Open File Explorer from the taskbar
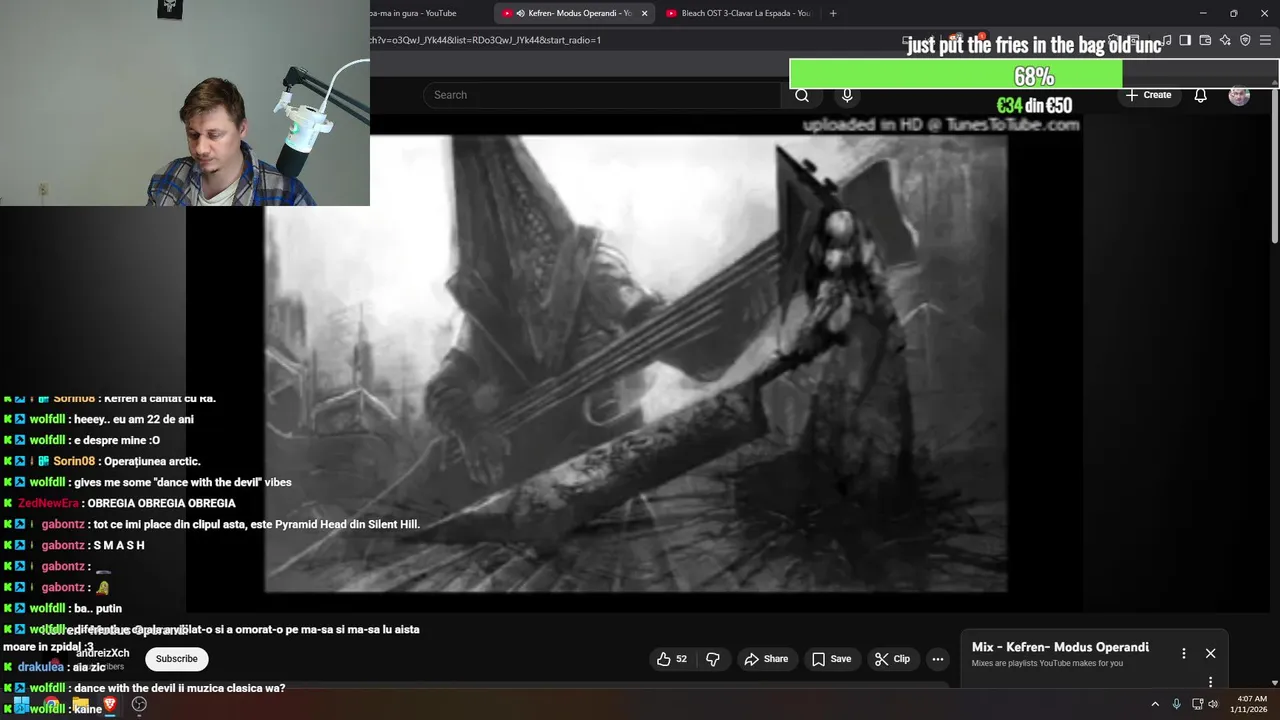 tap(81, 705)
